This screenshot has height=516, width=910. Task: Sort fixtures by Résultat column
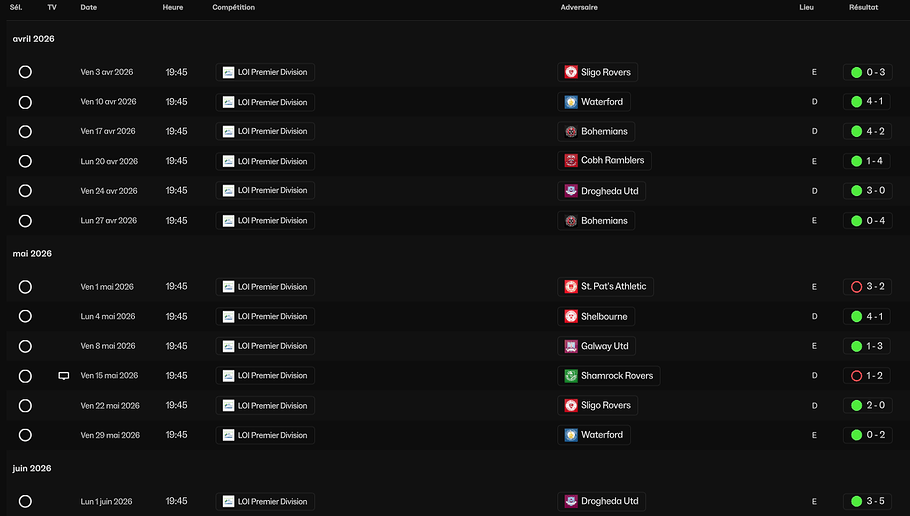pos(863,7)
